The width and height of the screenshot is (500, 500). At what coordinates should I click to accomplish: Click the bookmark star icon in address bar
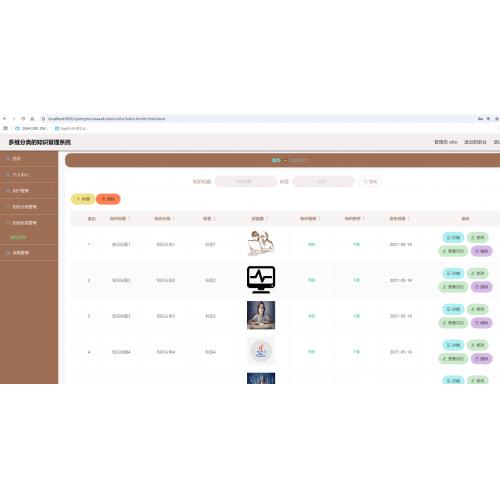tap(497, 119)
